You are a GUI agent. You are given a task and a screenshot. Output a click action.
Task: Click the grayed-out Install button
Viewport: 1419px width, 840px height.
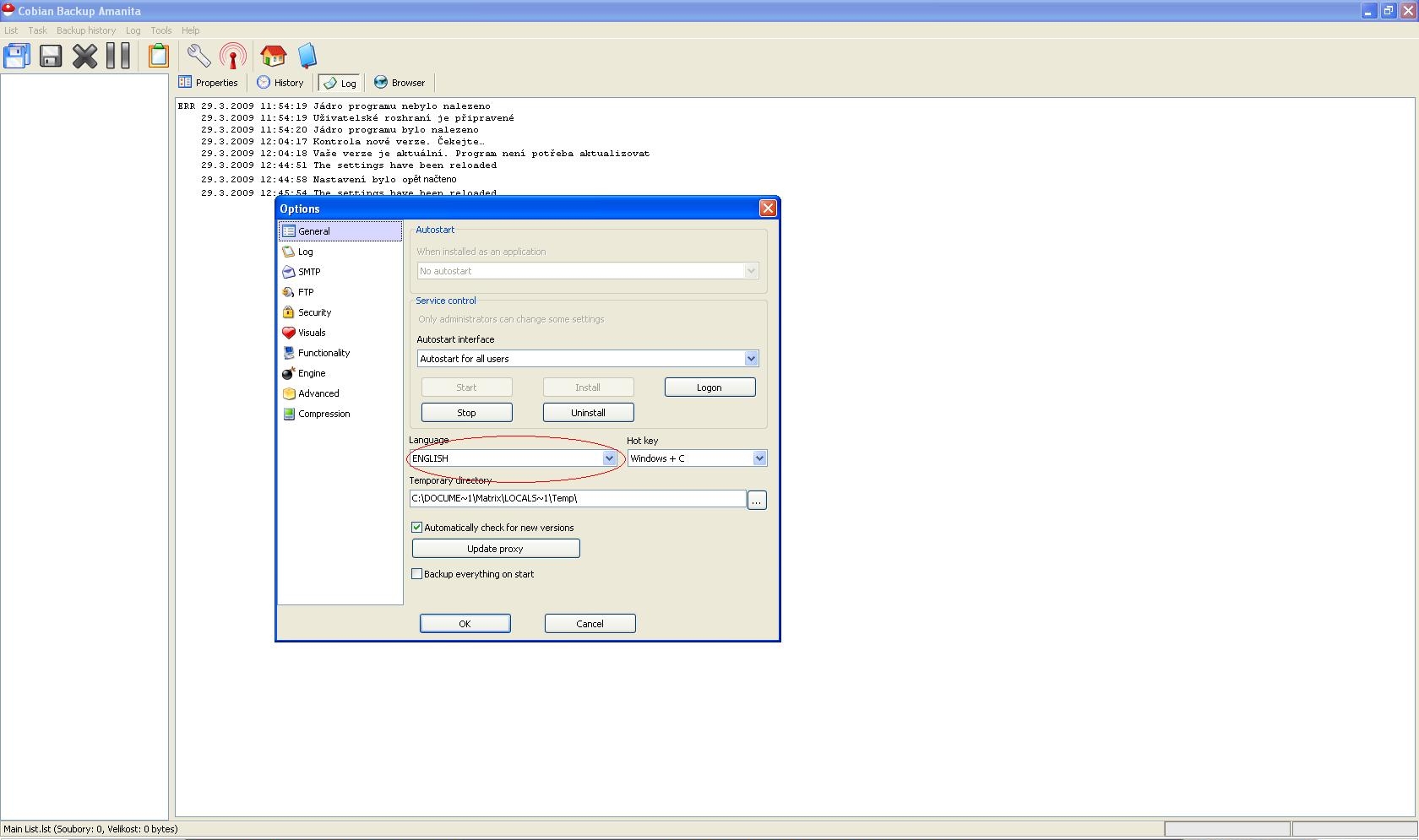click(588, 387)
